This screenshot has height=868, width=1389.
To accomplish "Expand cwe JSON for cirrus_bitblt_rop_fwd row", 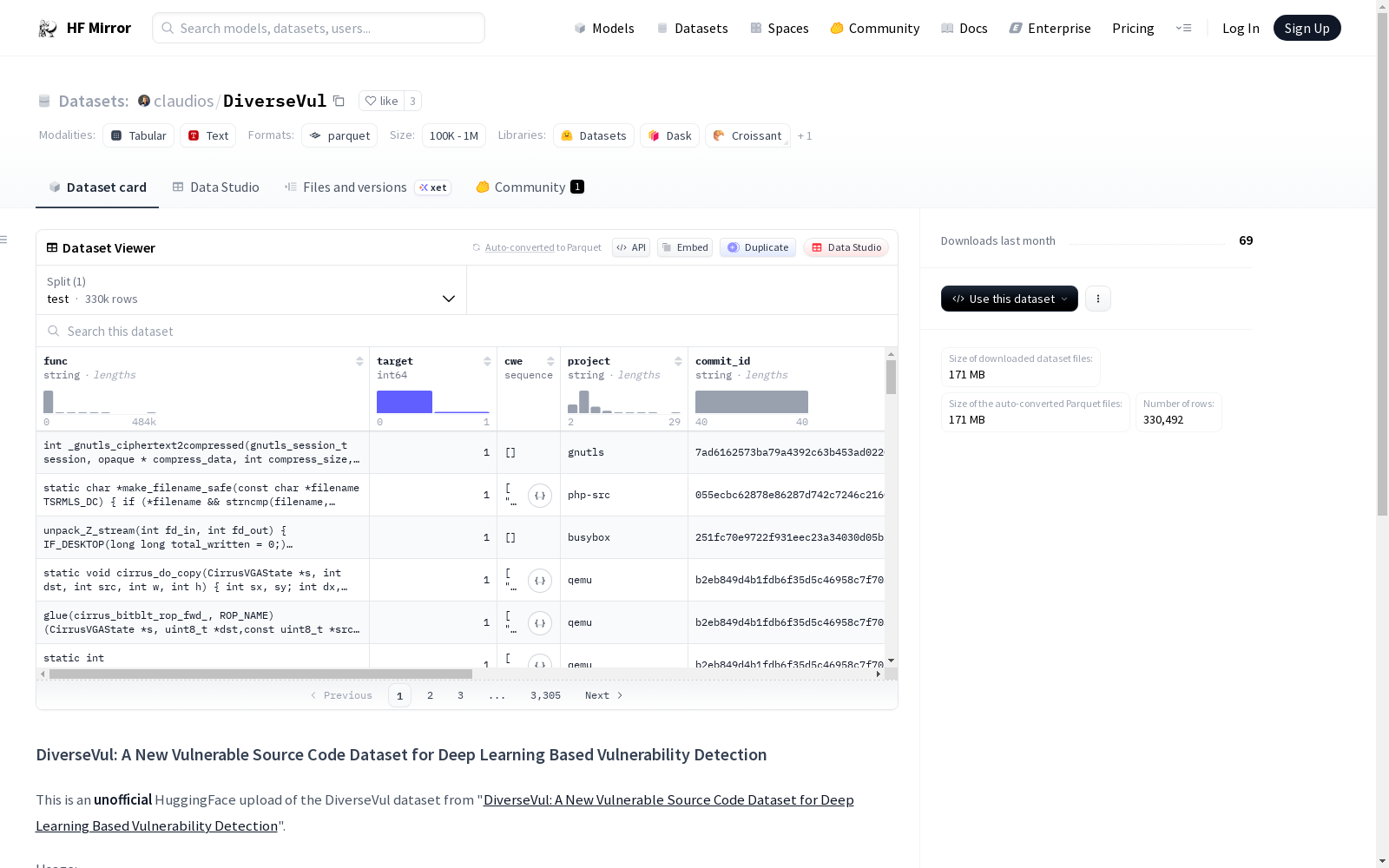I will click(x=540, y=623).
